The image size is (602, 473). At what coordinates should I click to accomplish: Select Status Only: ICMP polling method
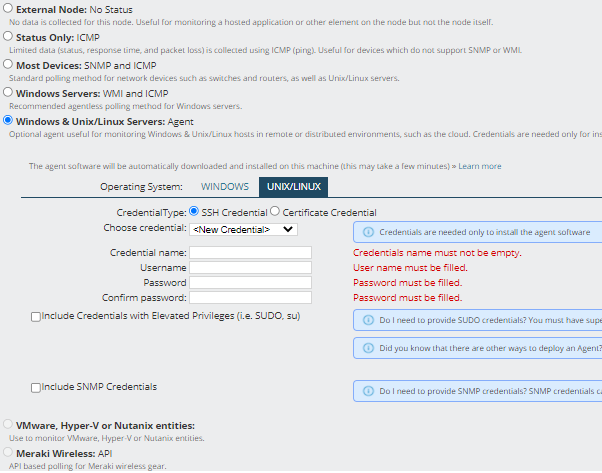point(8,36)
